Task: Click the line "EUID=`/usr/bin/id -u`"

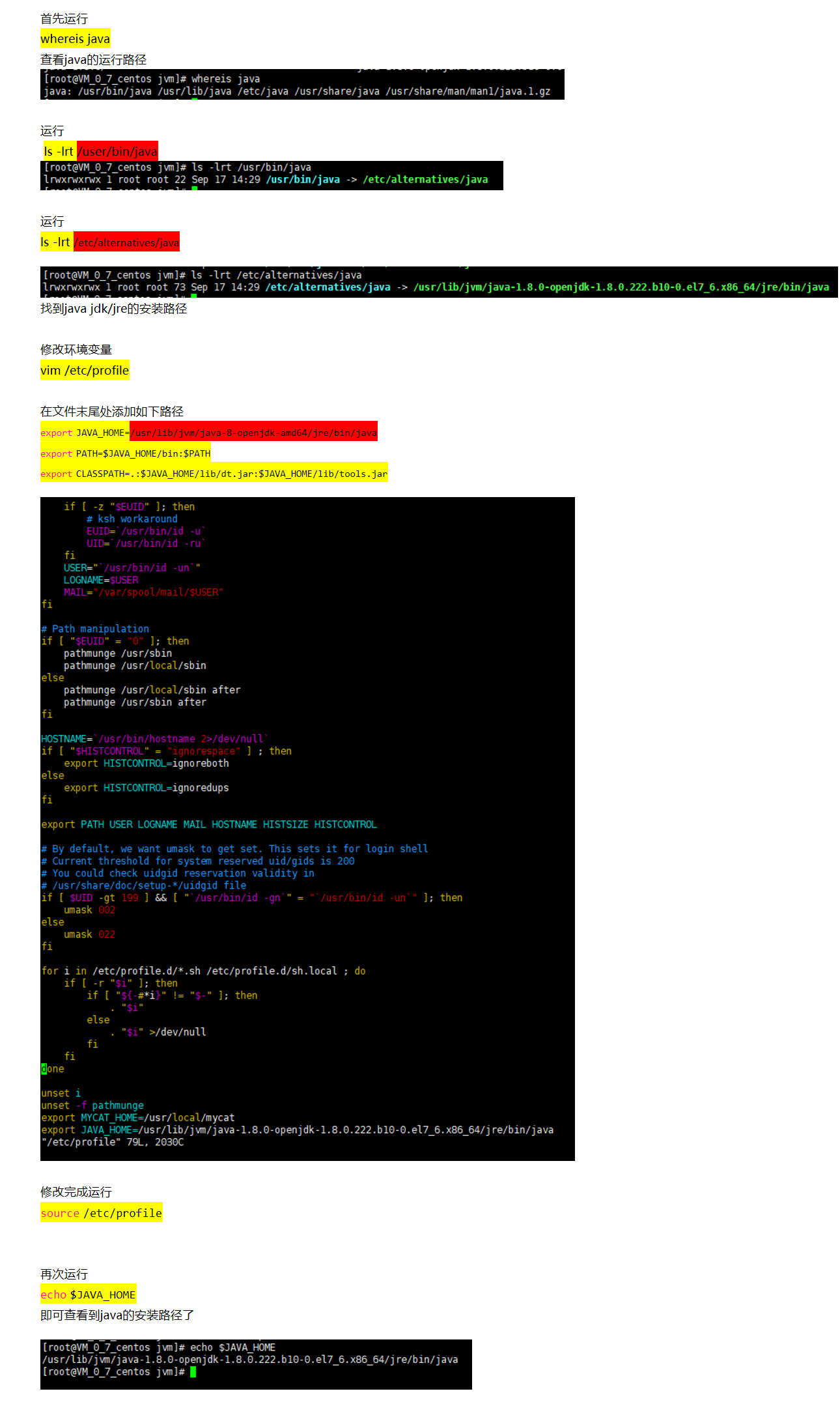Action: click(x=146, y=532)
